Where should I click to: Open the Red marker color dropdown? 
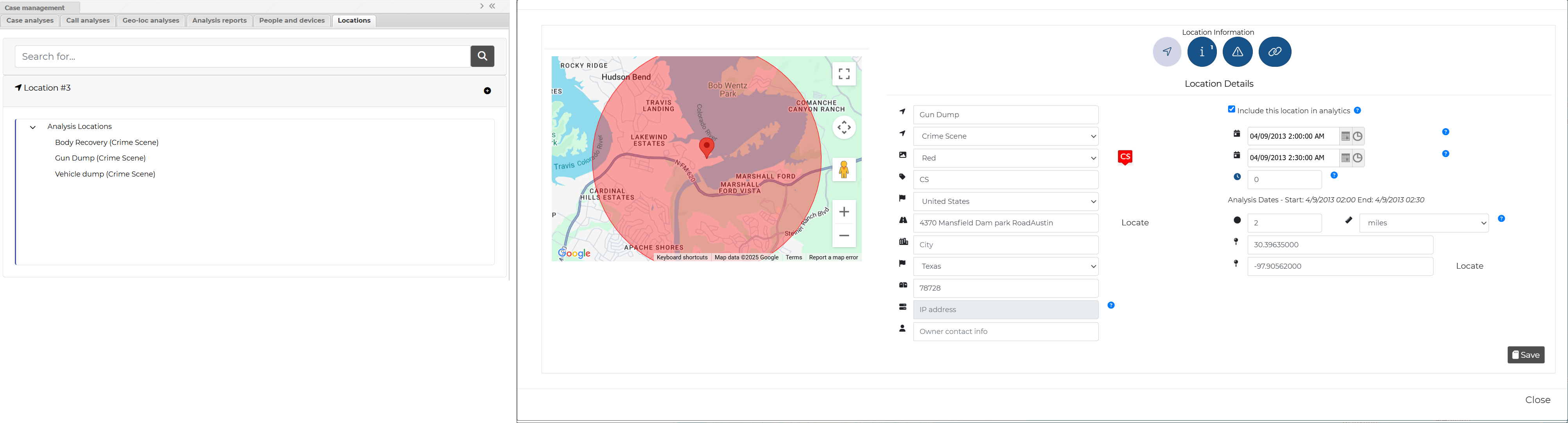(1006, 158)
